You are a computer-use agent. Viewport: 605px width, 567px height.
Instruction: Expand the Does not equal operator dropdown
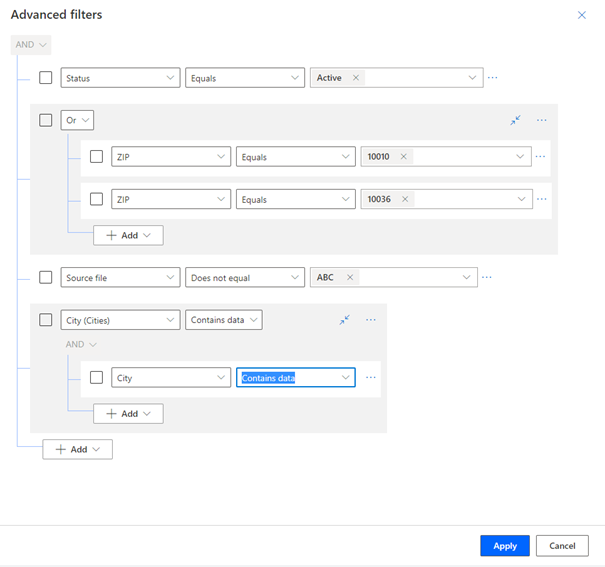click(x=245, y=277)
